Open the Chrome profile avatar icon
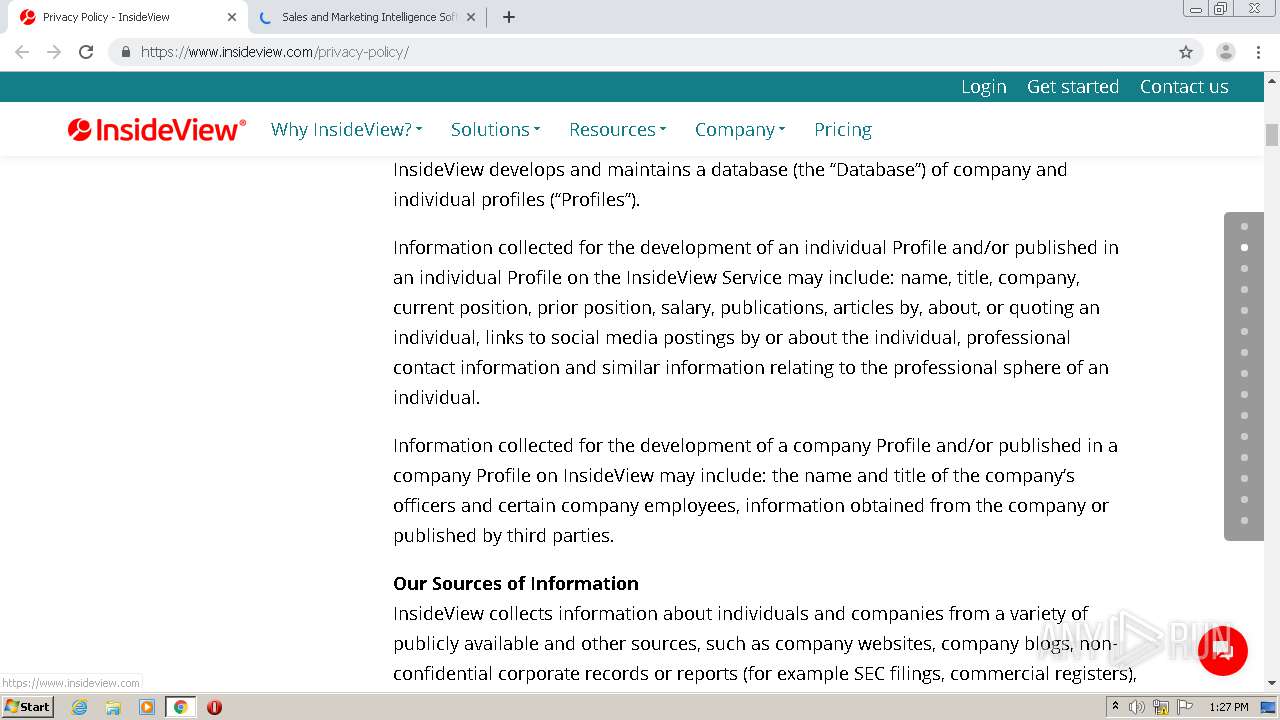Image resolution: width=1280 pixels, height=720 pixels. [x=1225, y=52]
